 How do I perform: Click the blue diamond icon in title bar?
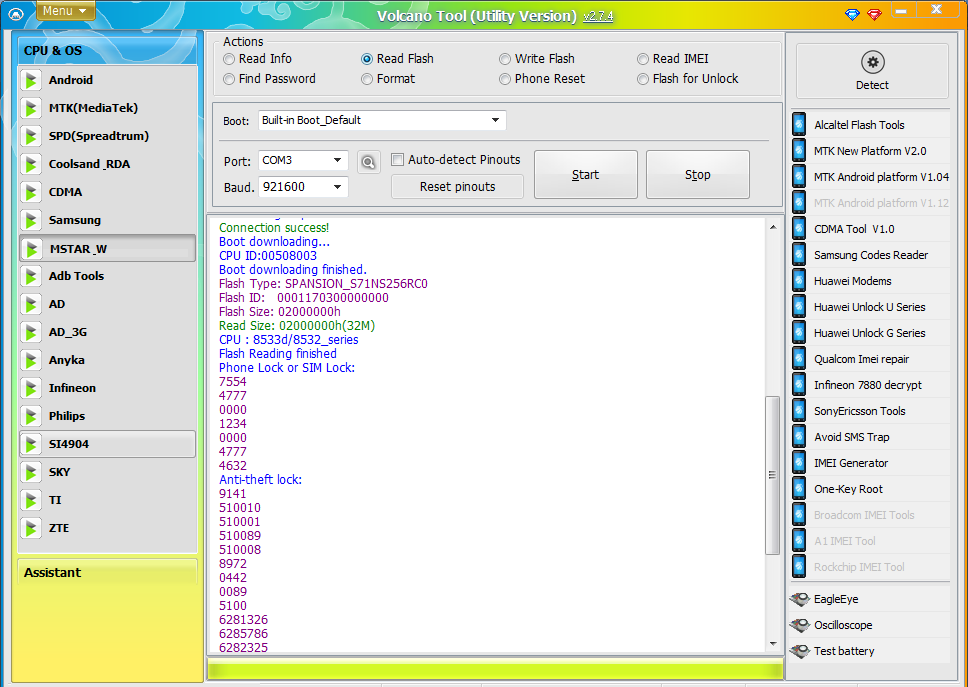tap(853, 14)
